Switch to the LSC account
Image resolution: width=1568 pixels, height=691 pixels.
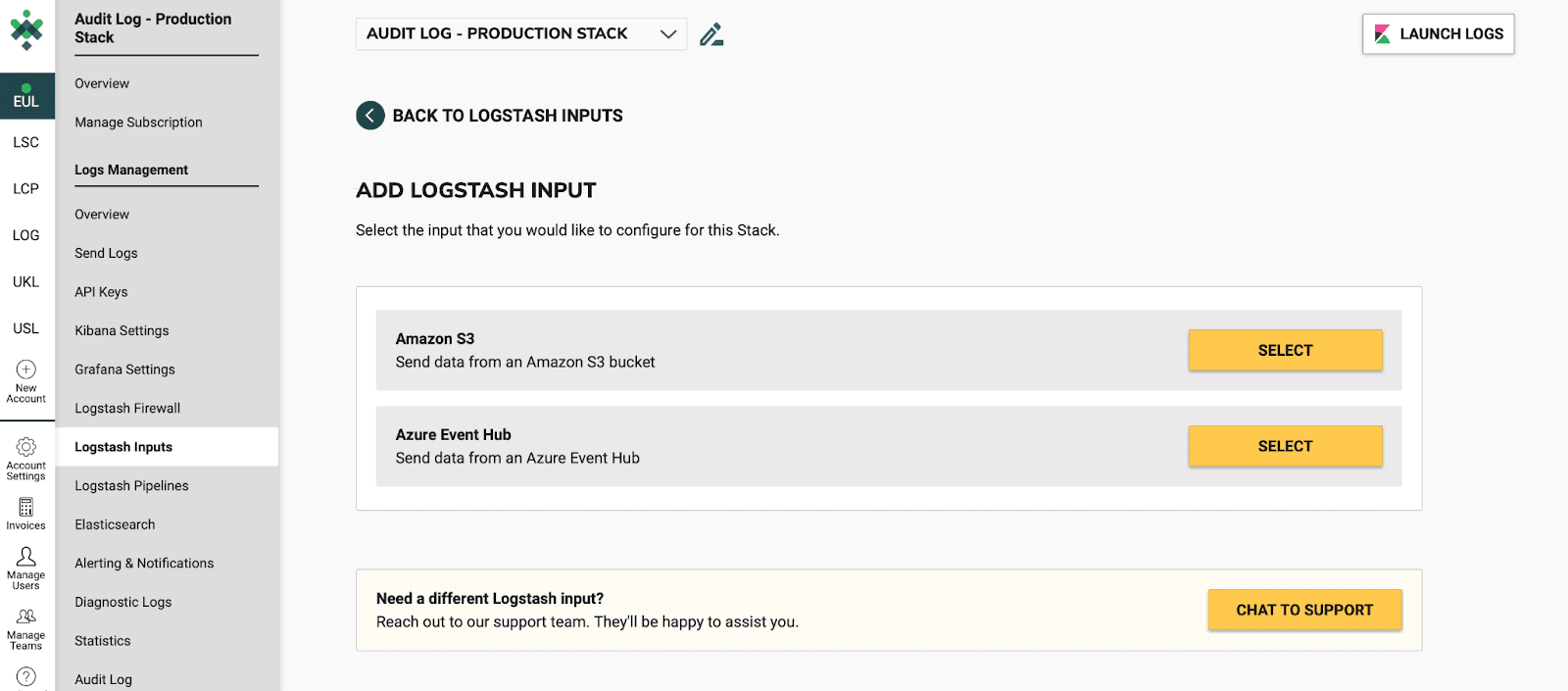pyautogui.click(x=26, y=142)
